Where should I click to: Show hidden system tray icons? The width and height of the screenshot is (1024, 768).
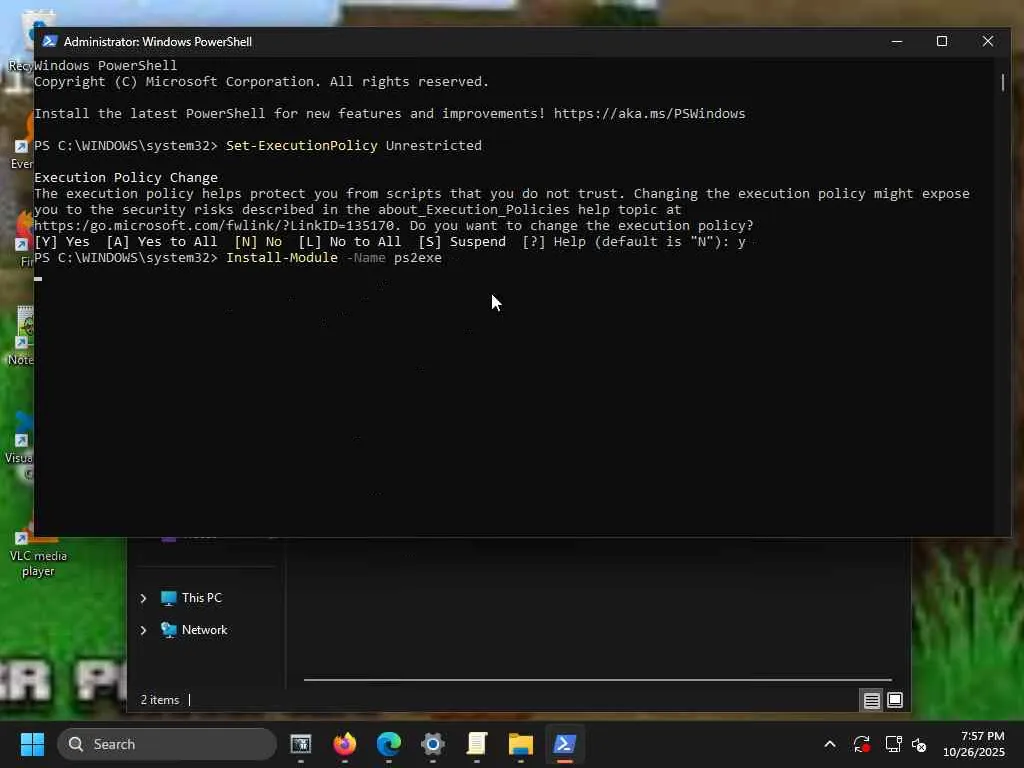click(x=829, y=744)
